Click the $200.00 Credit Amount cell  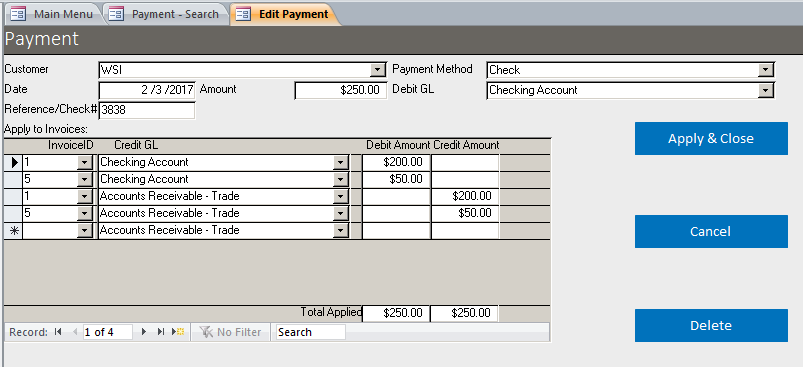pos(465,197)
